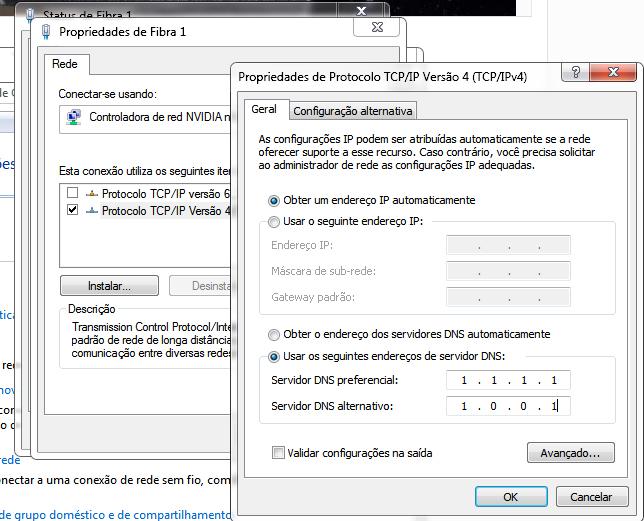Select 'Obter um endereço IP automaticamente' radio

[x=274, y=201]
